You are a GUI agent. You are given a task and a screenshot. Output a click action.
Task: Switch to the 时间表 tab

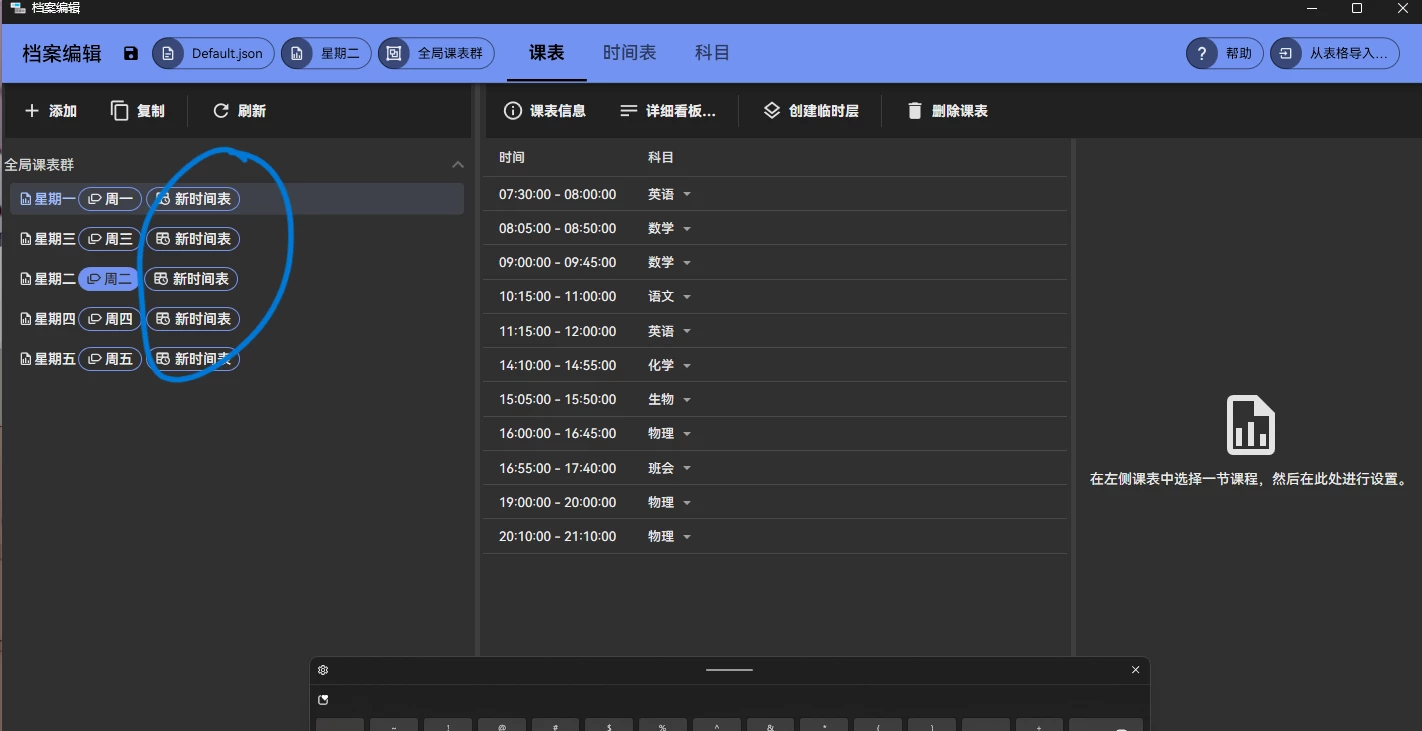click(x=629, y=53)
